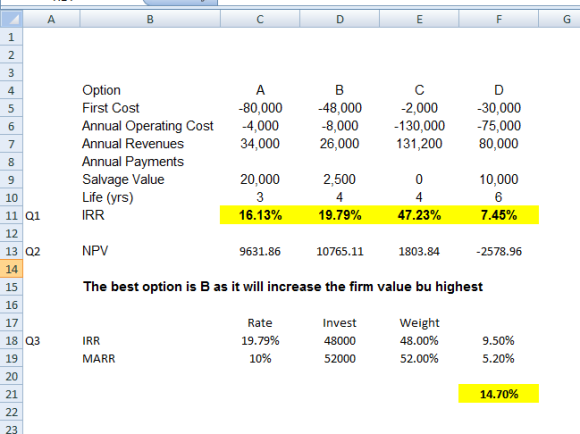
Task: Click the Salvage Value 2,500 cell
Action: click(x=340, y=179)
